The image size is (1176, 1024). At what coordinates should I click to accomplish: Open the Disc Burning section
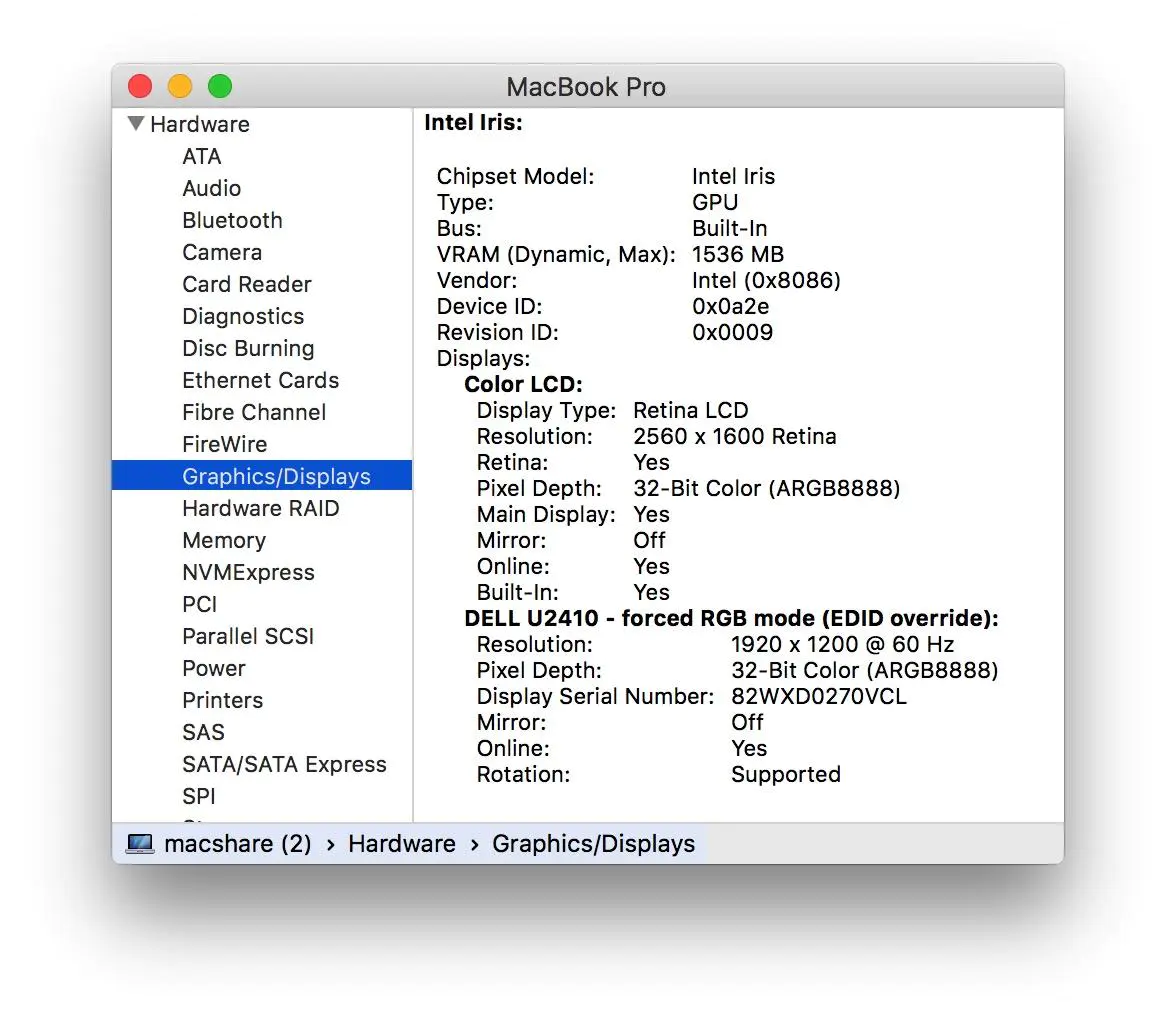coord(248,349)
